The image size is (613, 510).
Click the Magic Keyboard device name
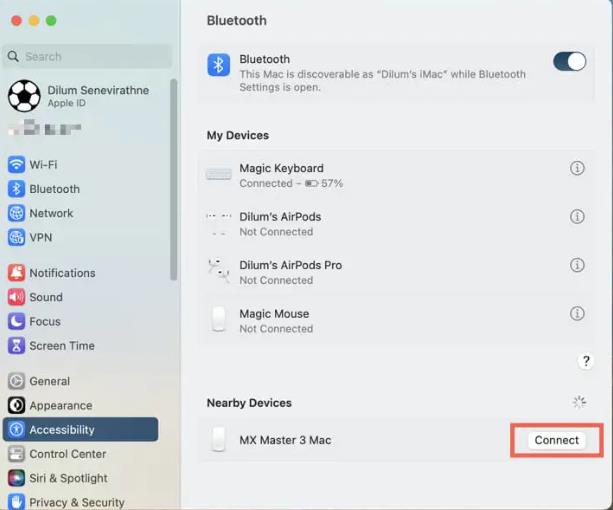281,168
